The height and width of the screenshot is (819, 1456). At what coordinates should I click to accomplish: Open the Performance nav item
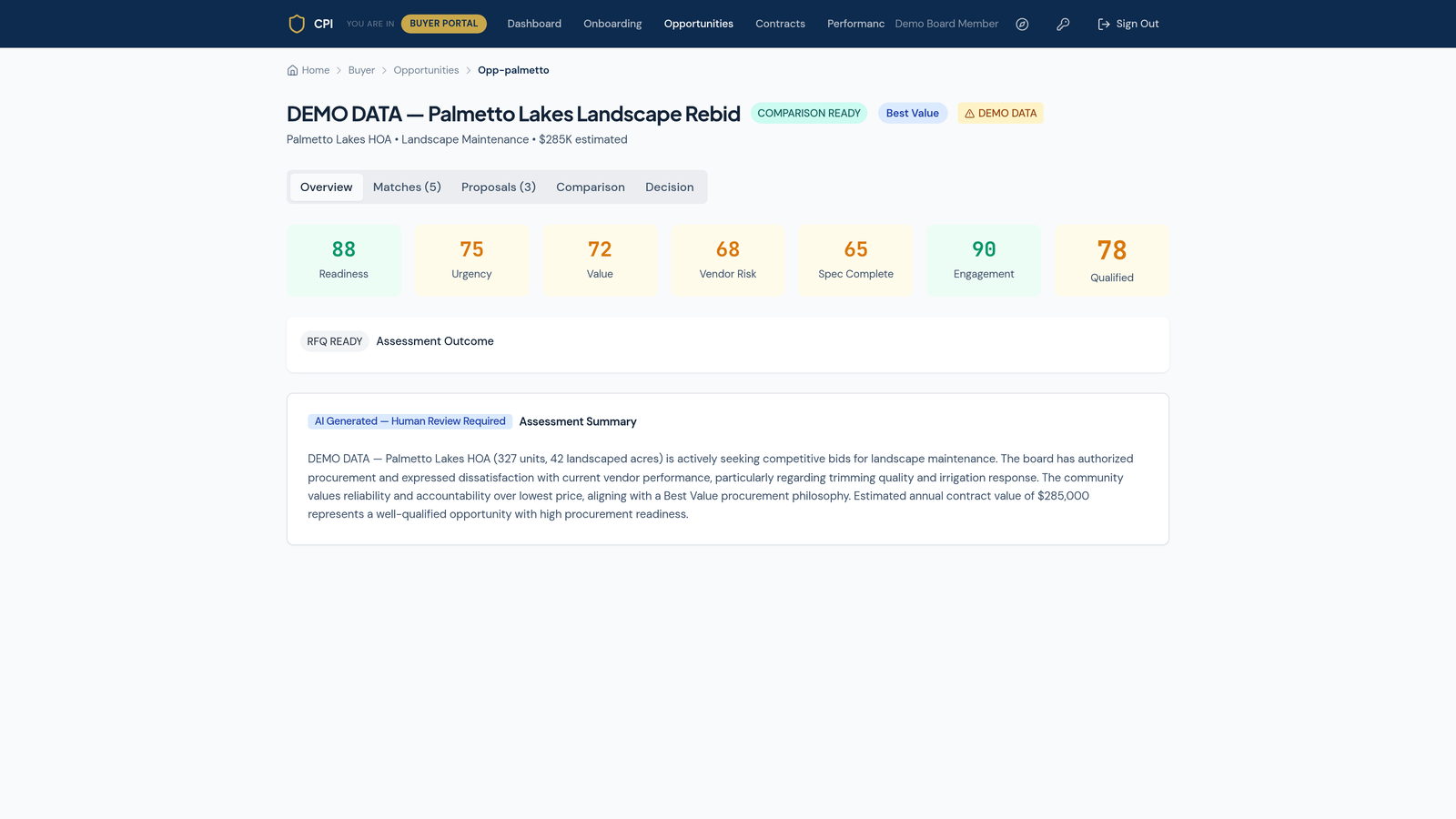tap(855, 24)
